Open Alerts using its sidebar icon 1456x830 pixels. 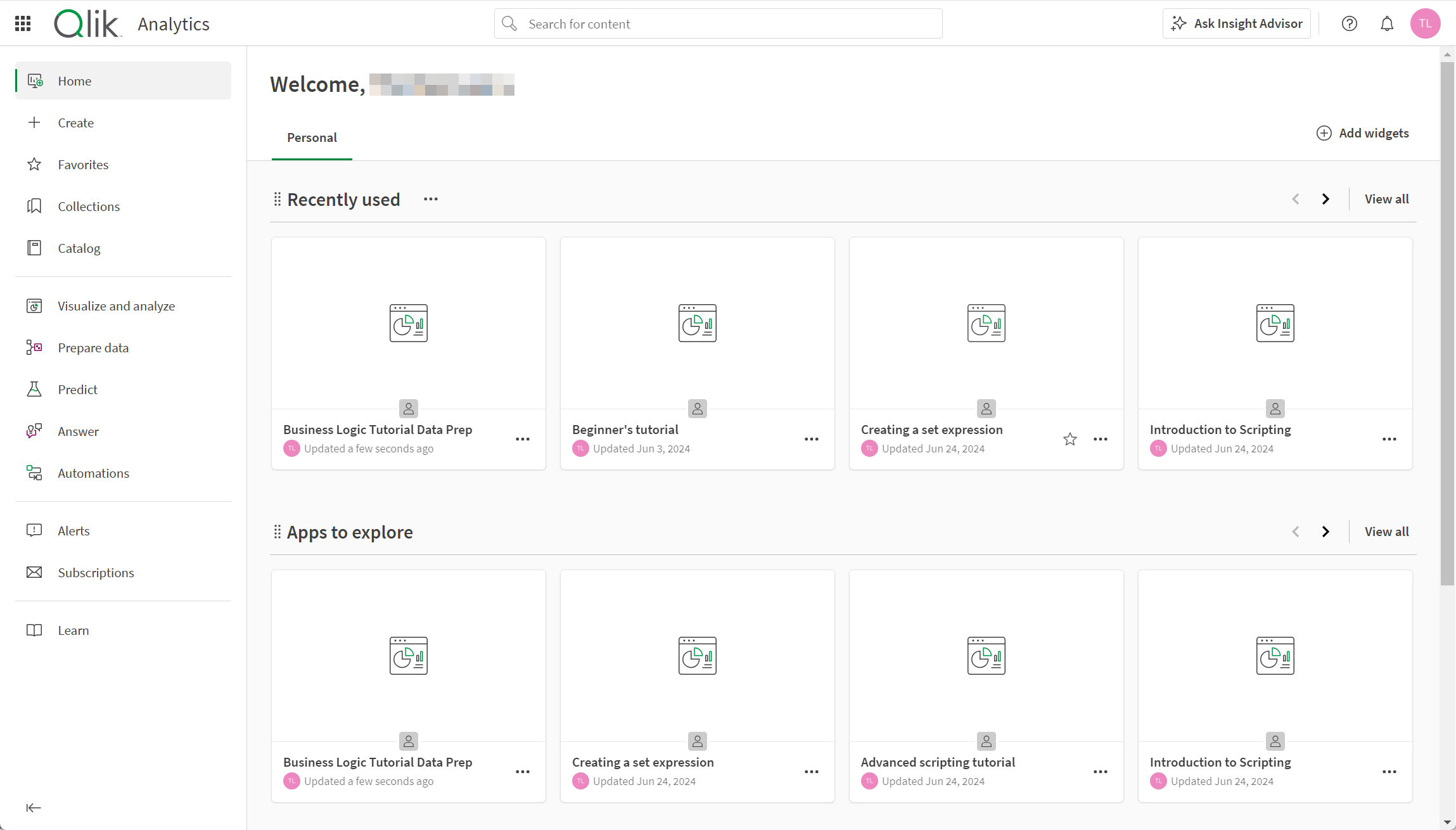(34, 530)
